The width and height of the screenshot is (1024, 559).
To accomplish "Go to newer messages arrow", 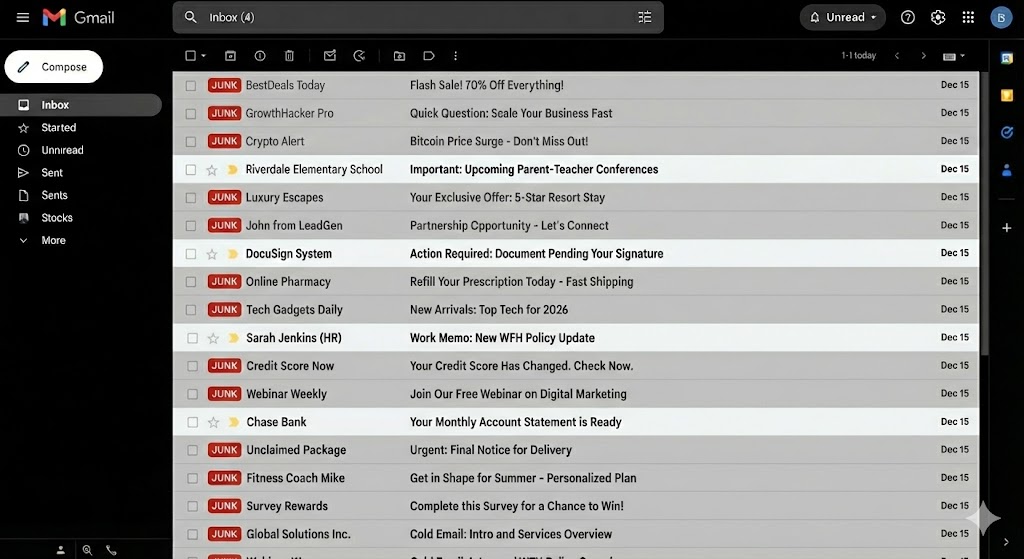I will coord(897,56).
